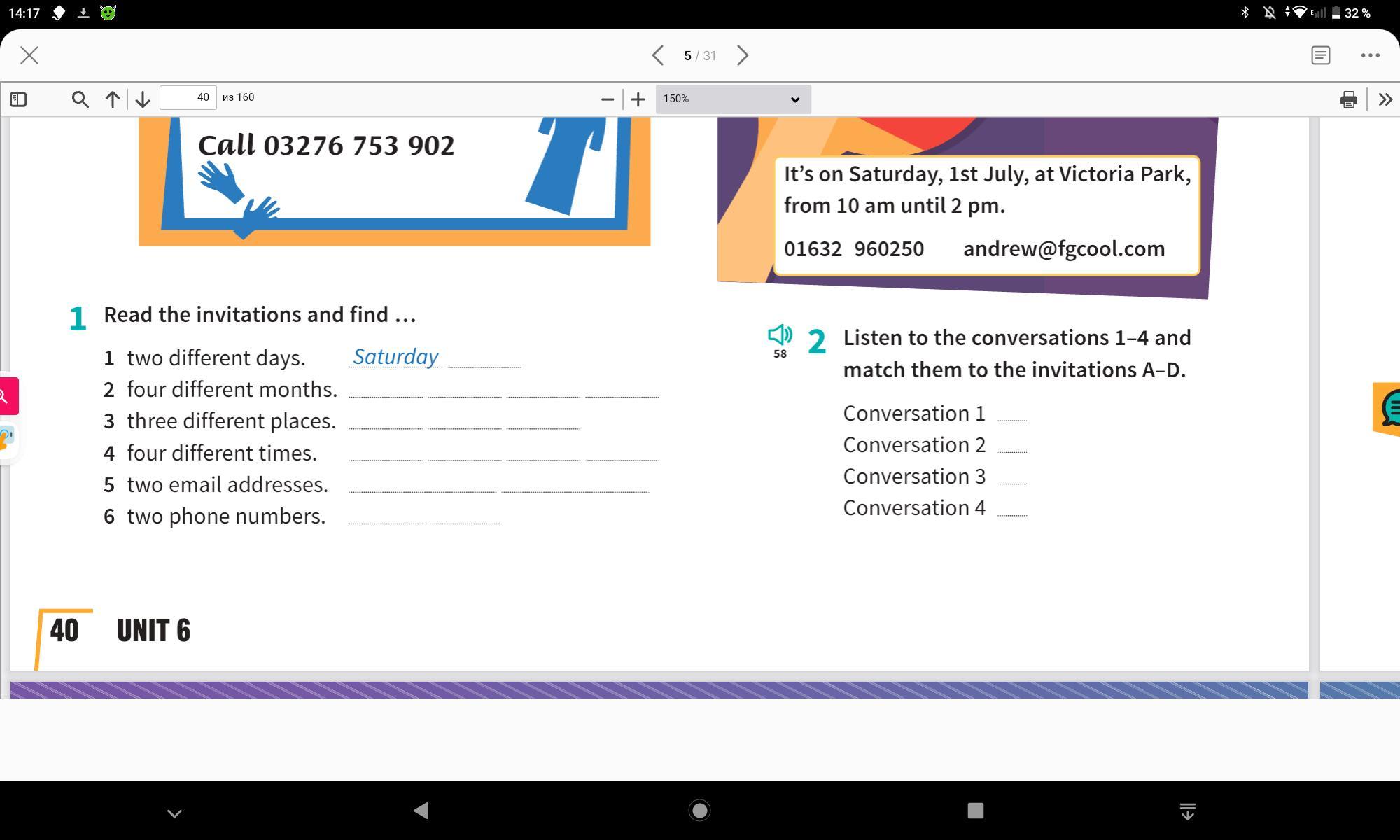Go to next page with down arrow
Viewport: 1400px width, 840px height.
(x=143, y=99)
